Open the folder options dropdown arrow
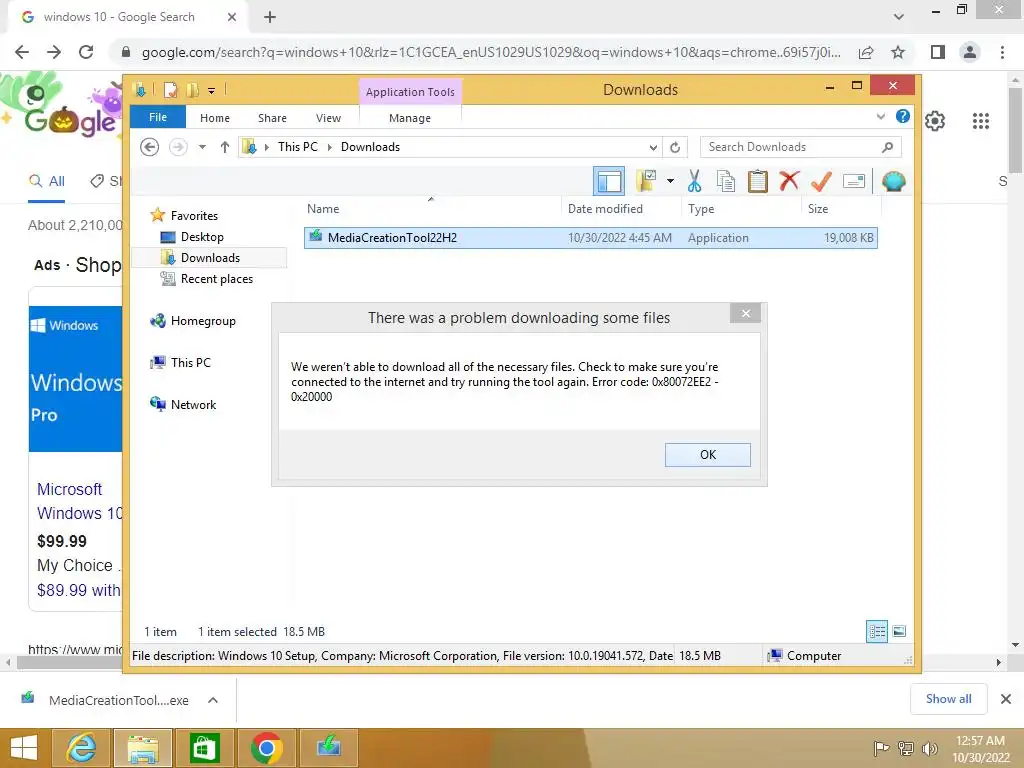Viewport: 1024px width, 768px height. pyautogui.click(x=670, y=181)
